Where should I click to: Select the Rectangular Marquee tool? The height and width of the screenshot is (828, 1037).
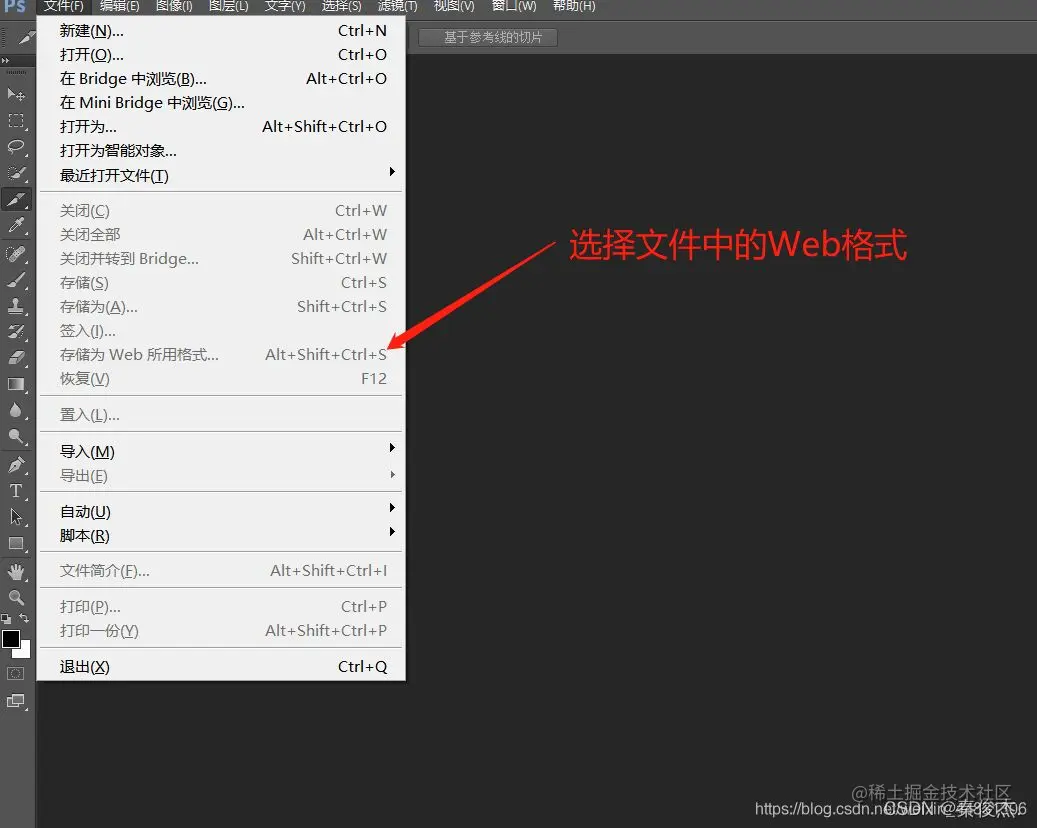(x=16, y=121)
